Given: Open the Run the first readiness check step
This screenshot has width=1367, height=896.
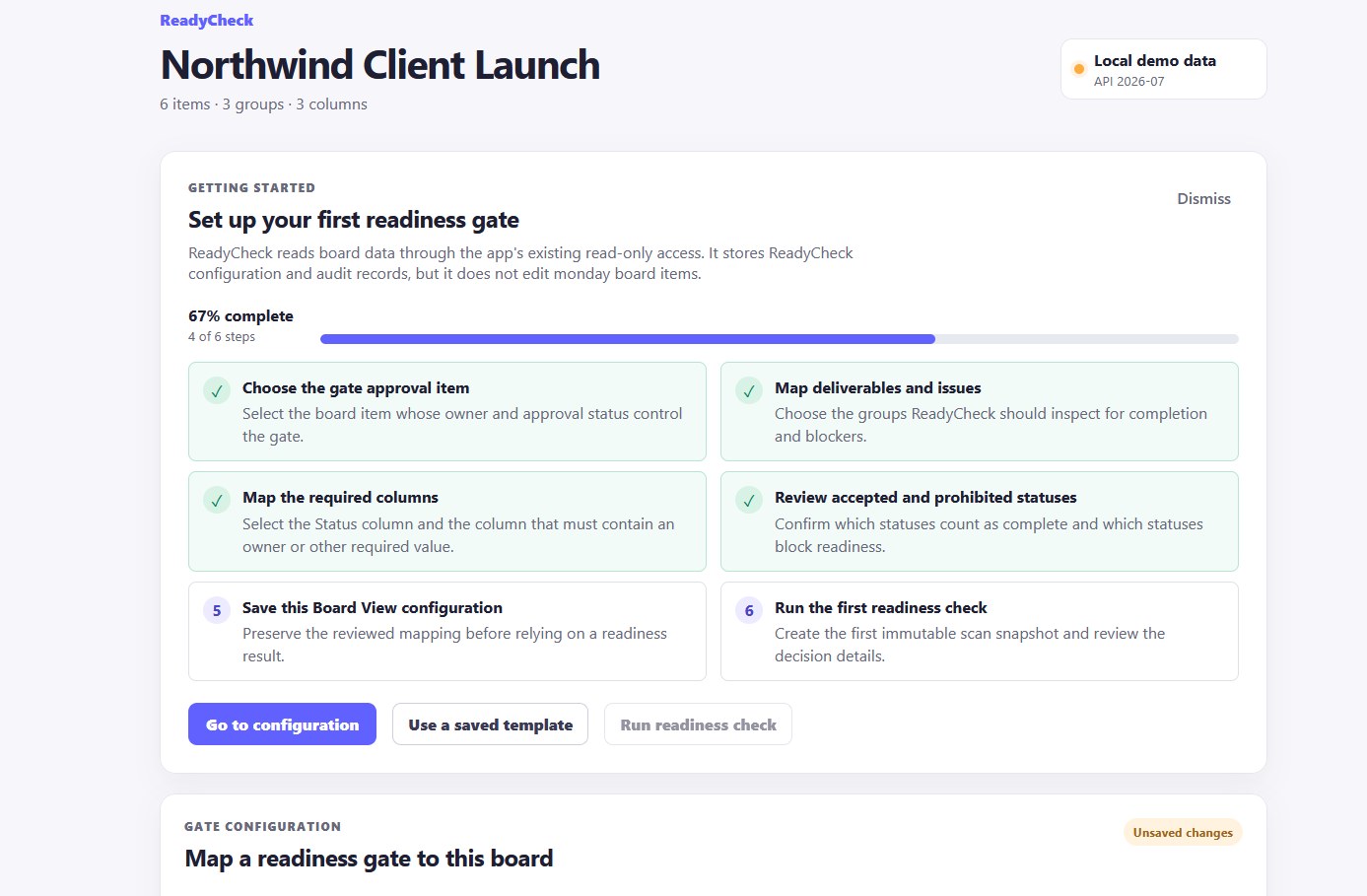Looking at the screenshot, I should 980,631.
